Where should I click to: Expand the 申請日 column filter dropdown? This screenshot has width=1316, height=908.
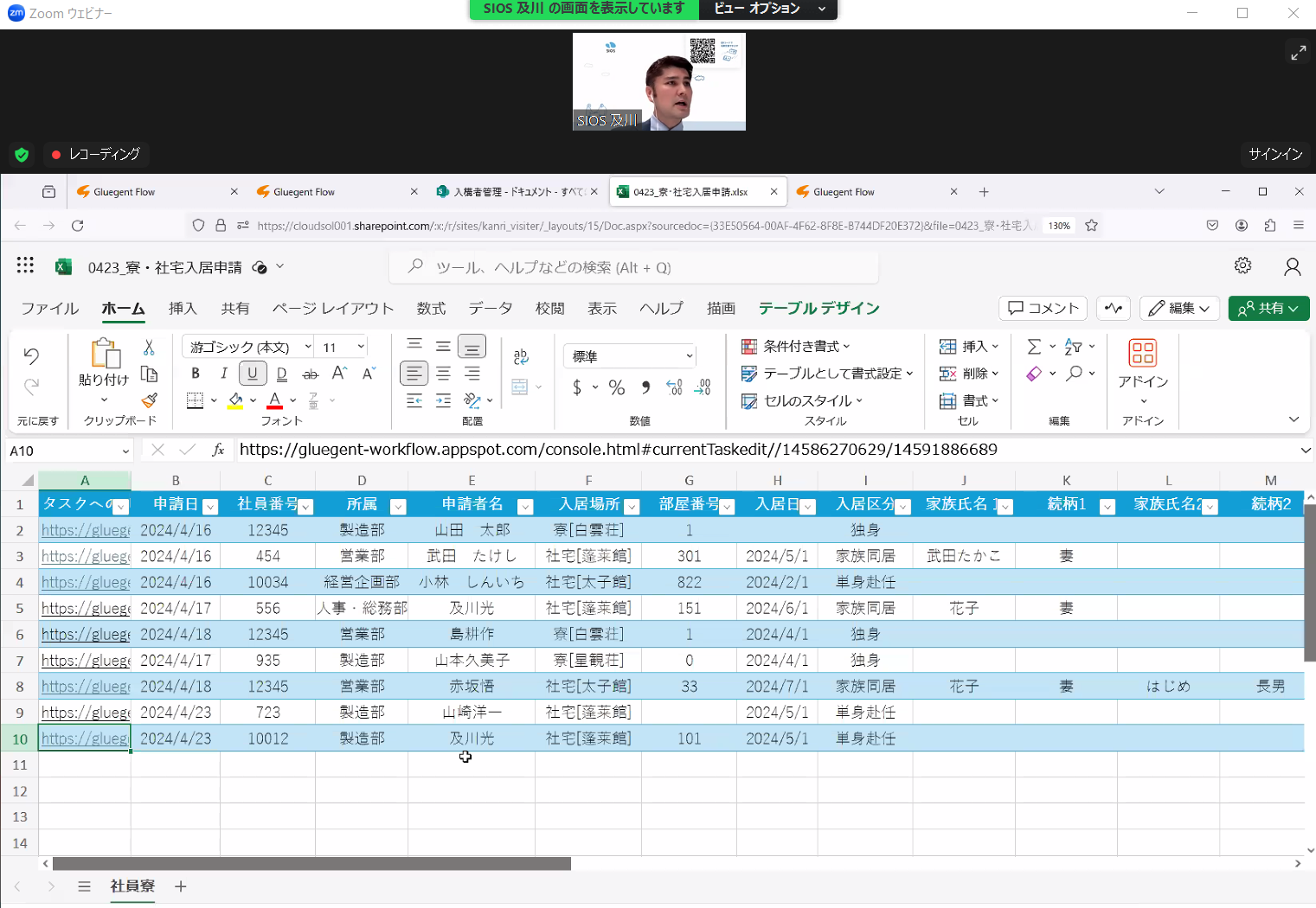point(209,507)
